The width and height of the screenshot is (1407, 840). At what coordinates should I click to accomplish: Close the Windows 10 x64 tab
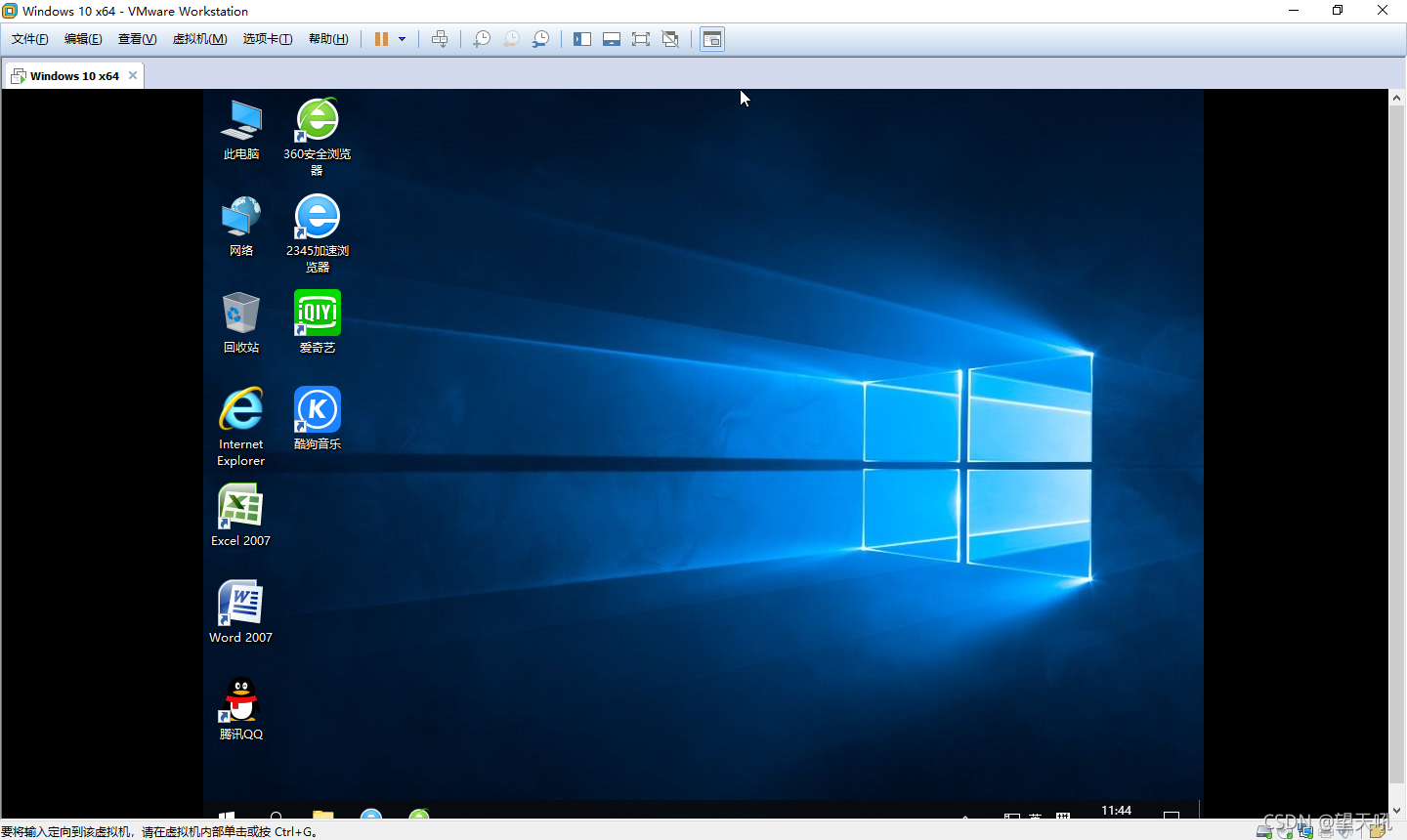[133, 75]
